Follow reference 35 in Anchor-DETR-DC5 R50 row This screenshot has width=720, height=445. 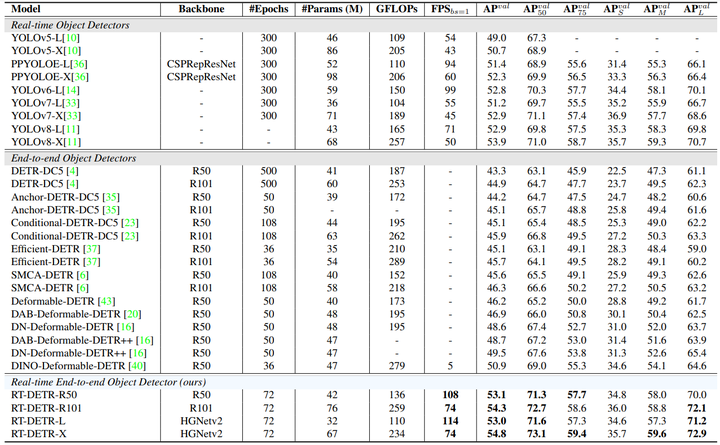click(111, 197)
